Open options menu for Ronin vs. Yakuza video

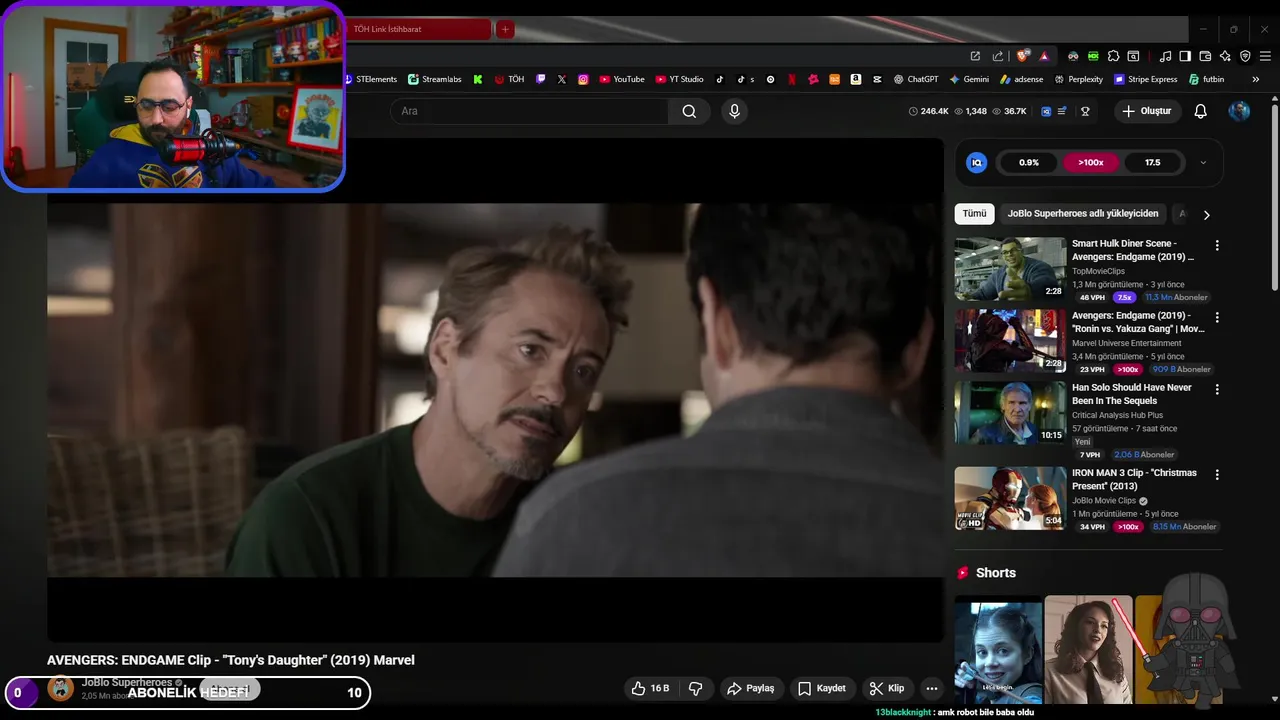point(1217,317)
